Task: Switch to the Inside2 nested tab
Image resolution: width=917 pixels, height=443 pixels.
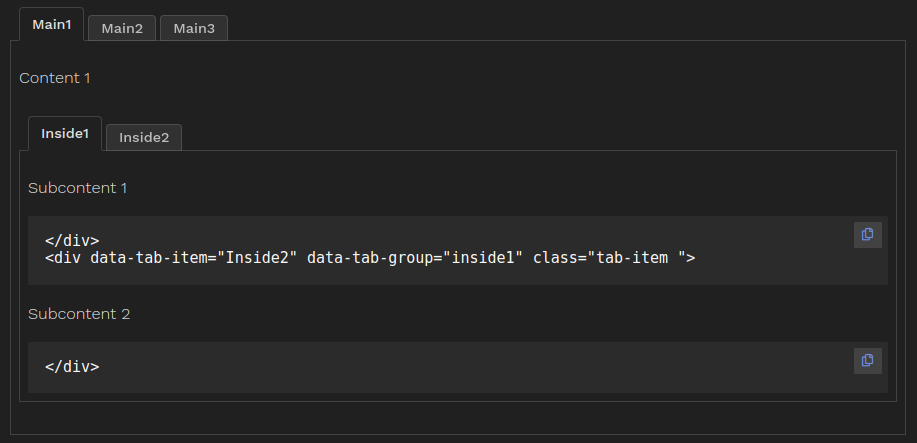Action: pyautogui.click(x=144, y=138)
